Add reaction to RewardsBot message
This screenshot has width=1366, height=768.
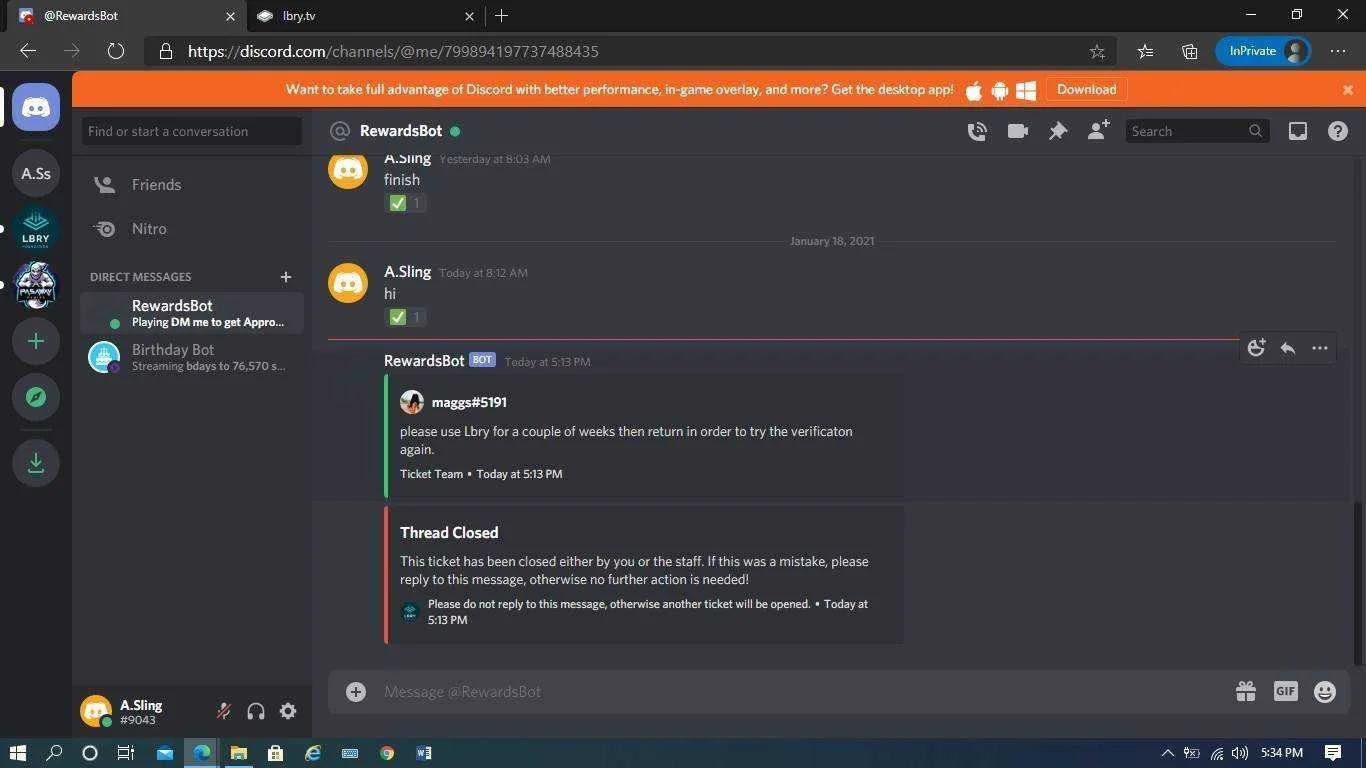[x=1256, y=348]
